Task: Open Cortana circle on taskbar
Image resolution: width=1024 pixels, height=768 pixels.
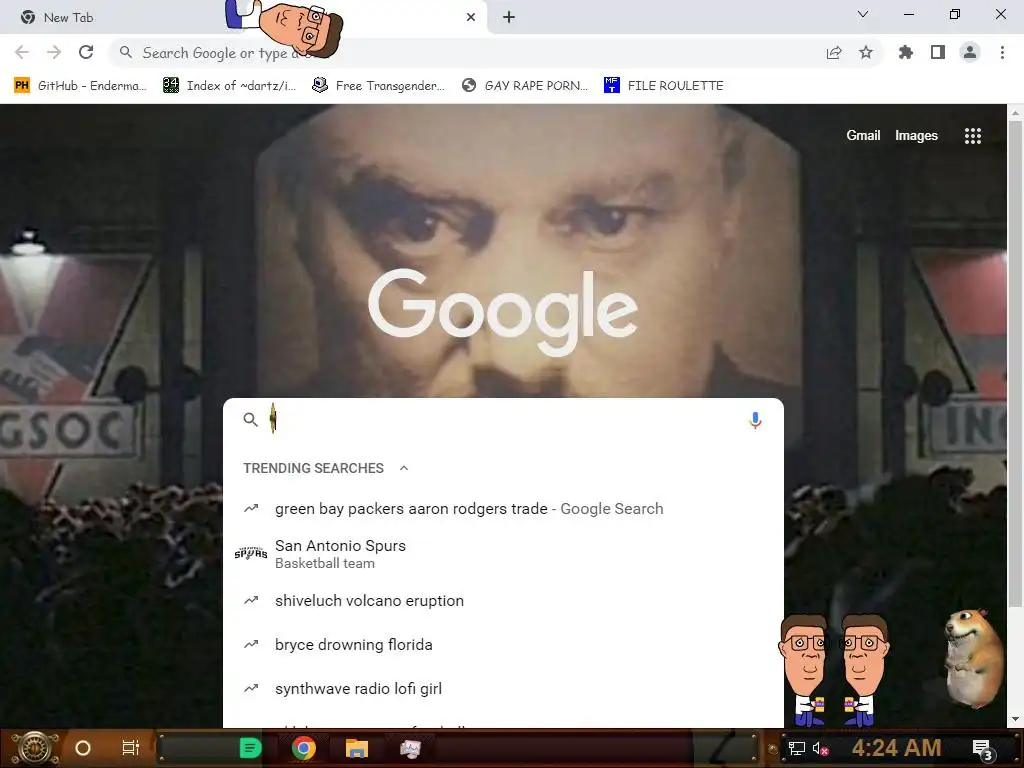Action: click(83, 748)
